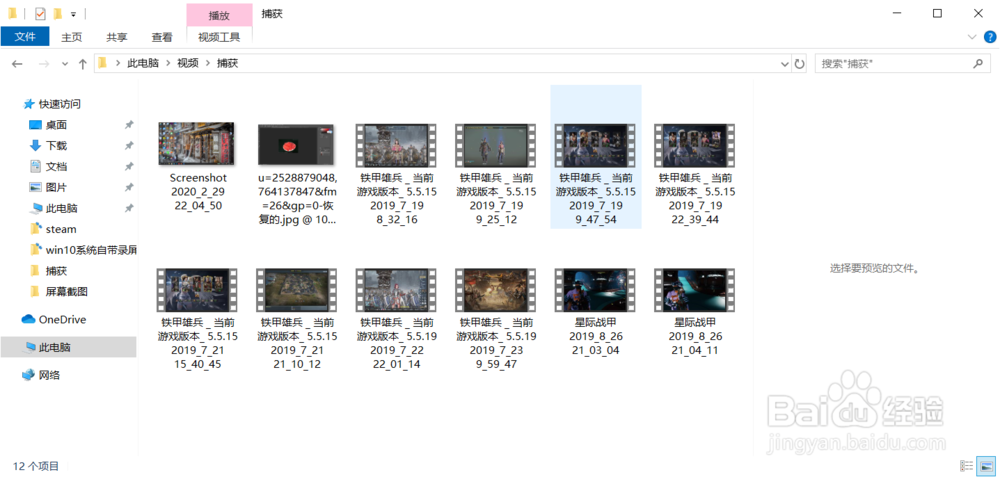
Task: Open 文档 in the sidebar
Action: point(56,166)
